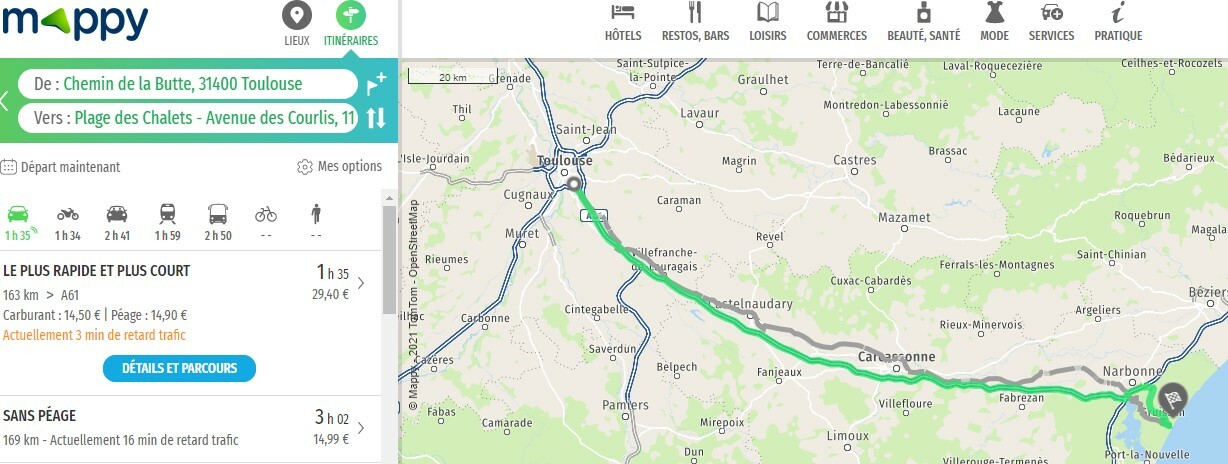Open the Départ maintenant time picker
Viewport: 1228px width, 464px height.
pyautogui.click(x=61, y=167)
